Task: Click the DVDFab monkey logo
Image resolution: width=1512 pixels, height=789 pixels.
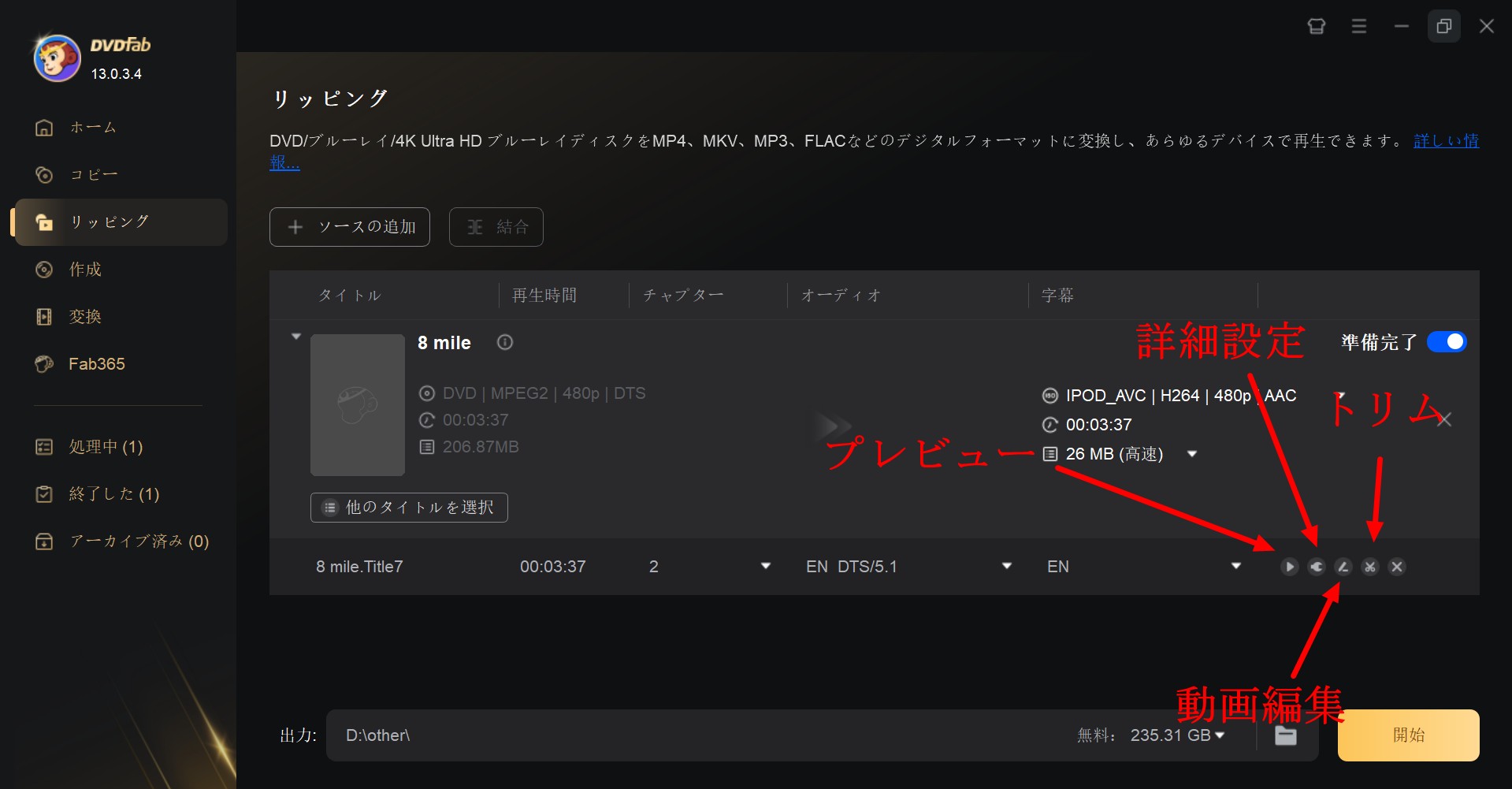Action: (57, 58)
